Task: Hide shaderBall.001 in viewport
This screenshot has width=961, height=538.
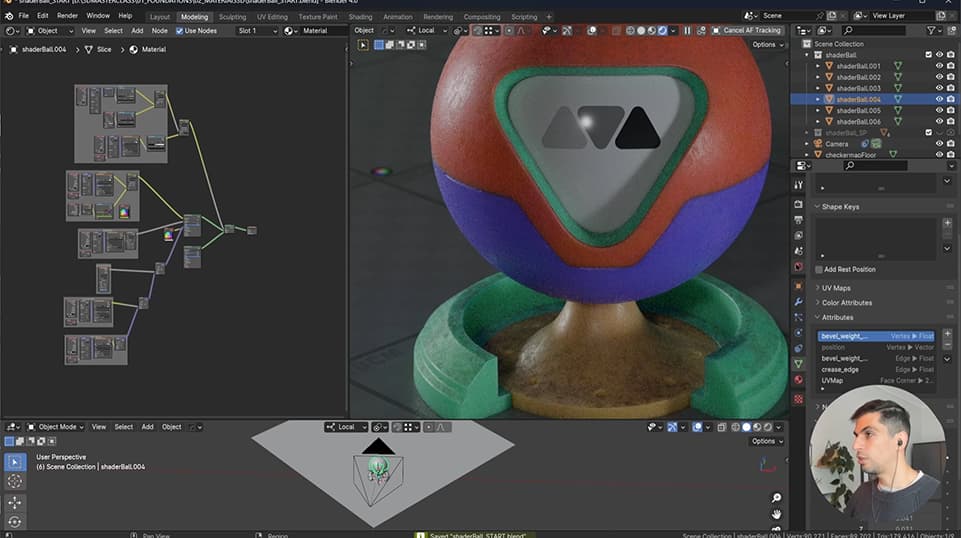Action: click(x=939, y=66)
